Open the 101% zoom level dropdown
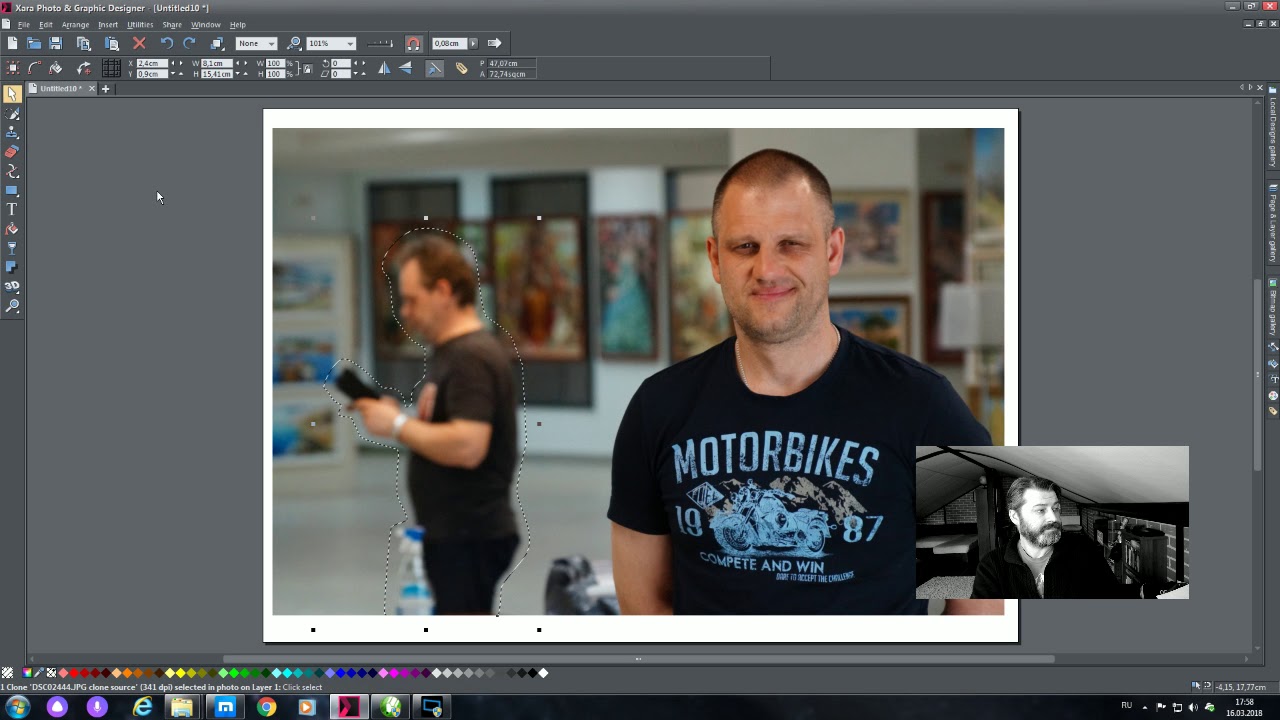Viewport: 1280px width, 720px height. [x=330, y=43]
